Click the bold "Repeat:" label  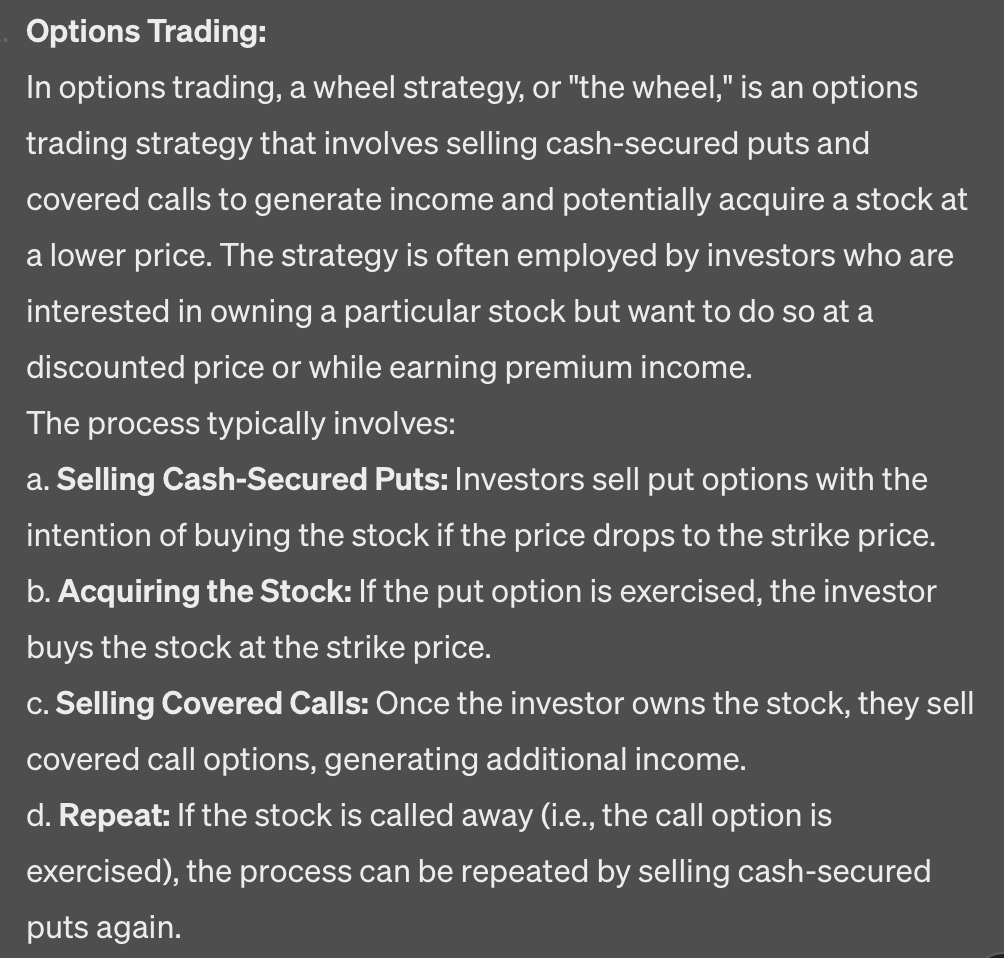click(x=115, y=815)
